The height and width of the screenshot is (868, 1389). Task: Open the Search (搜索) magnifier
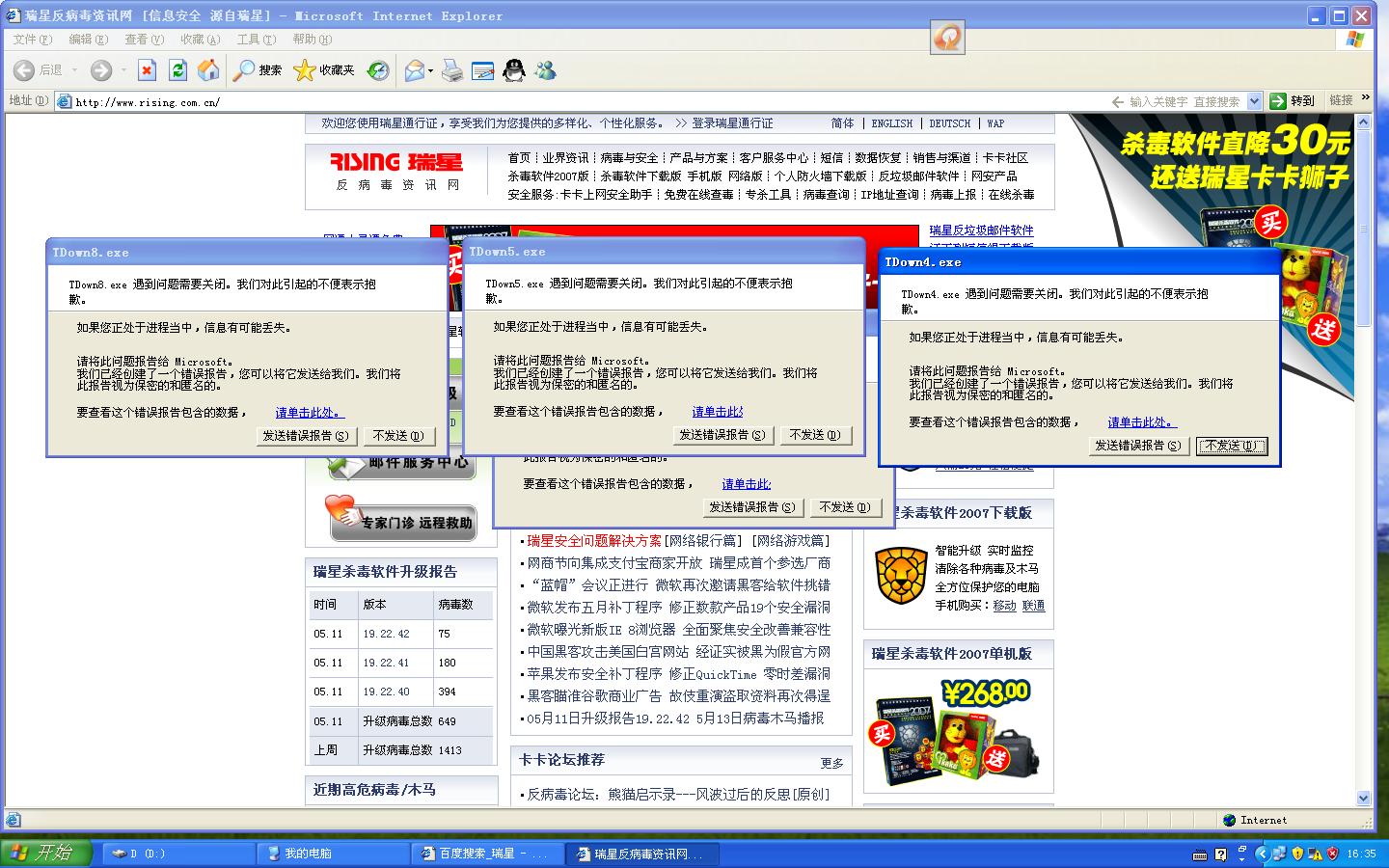(258, 69)
